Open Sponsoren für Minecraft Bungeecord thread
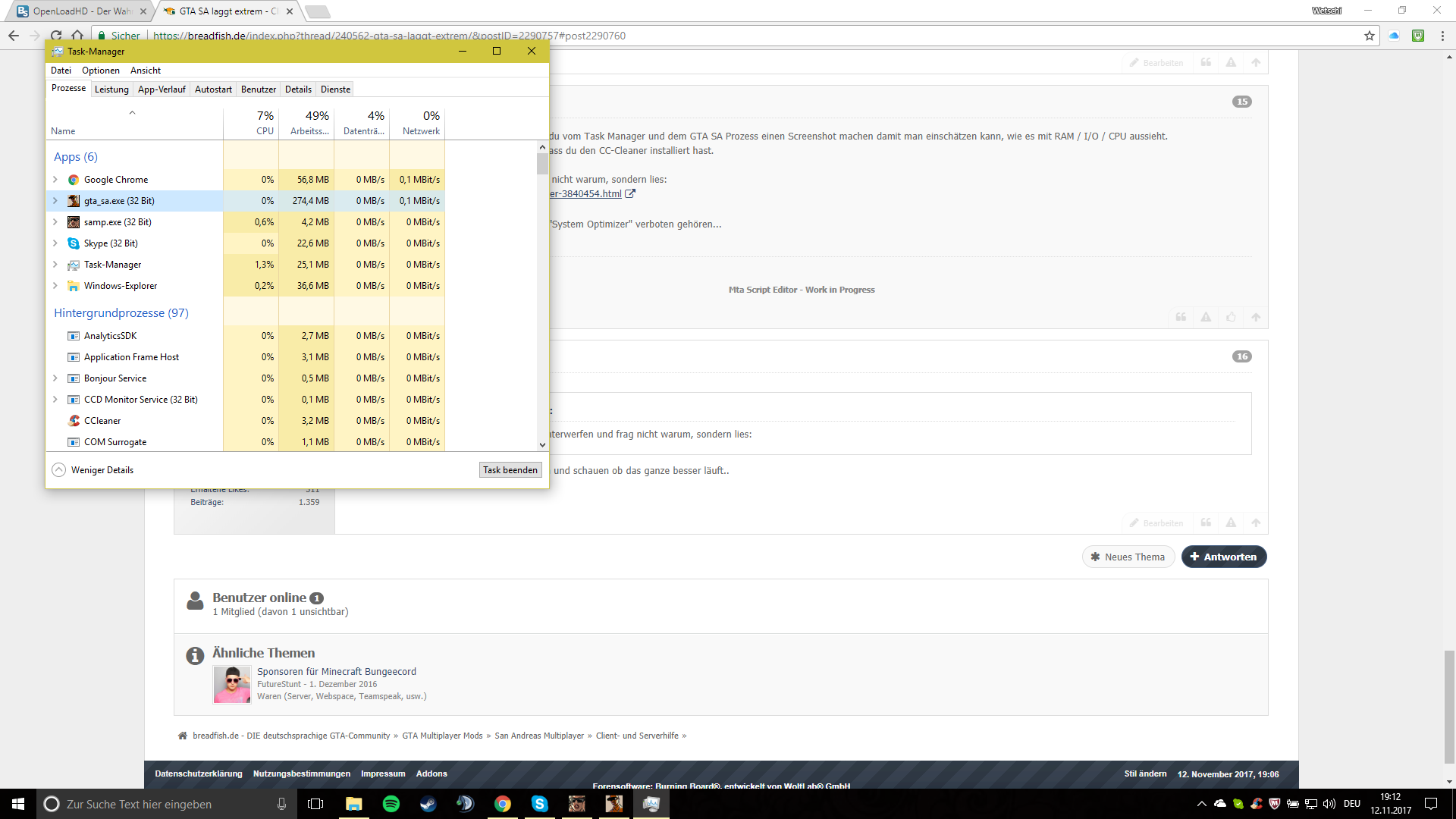The height and width of the screenshot is (819, 1456). point(336,671)
